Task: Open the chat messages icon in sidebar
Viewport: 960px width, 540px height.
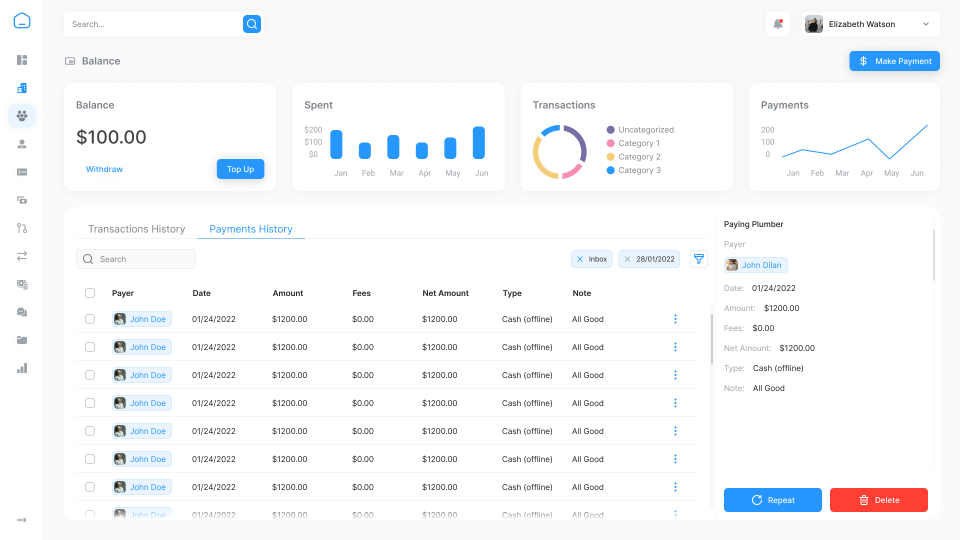Action: point(22,312)
